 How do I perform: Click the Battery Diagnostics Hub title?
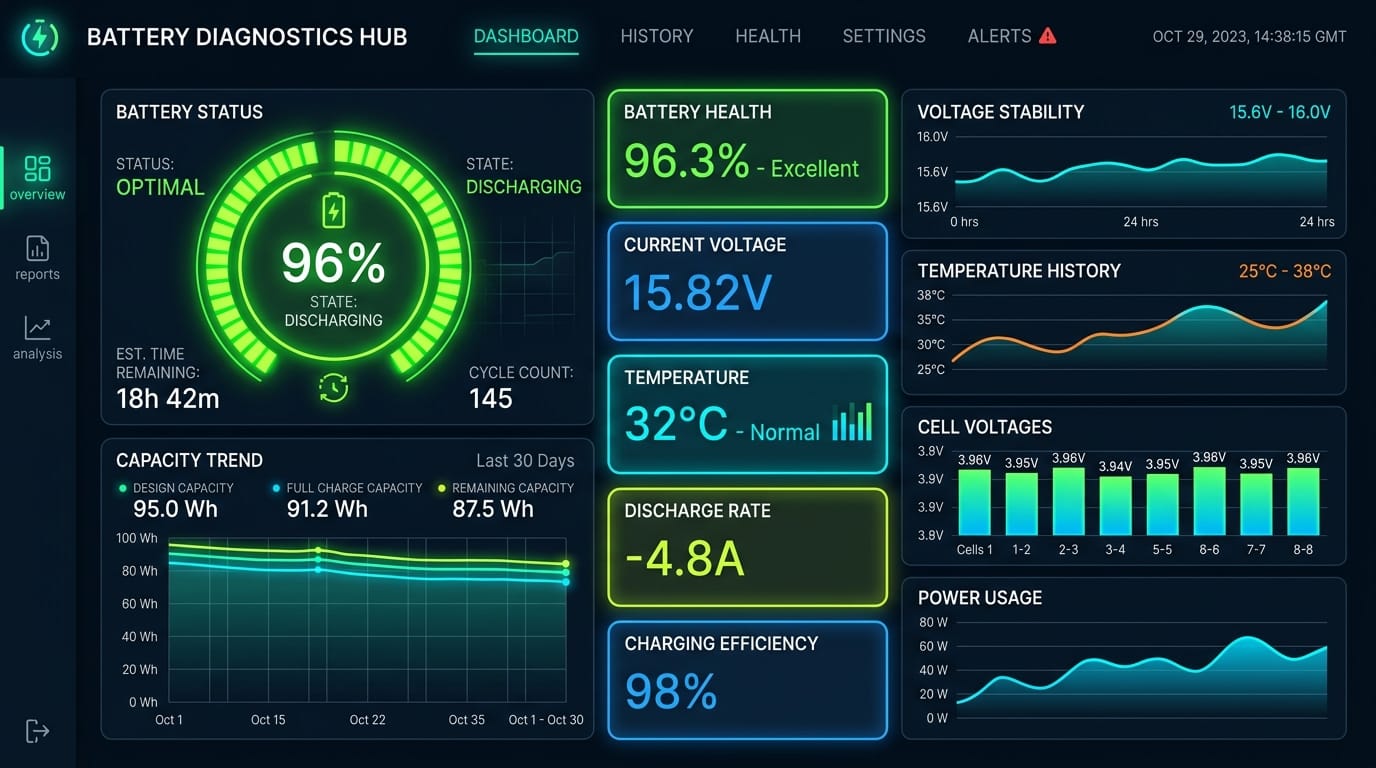click(x=247, y=37)
